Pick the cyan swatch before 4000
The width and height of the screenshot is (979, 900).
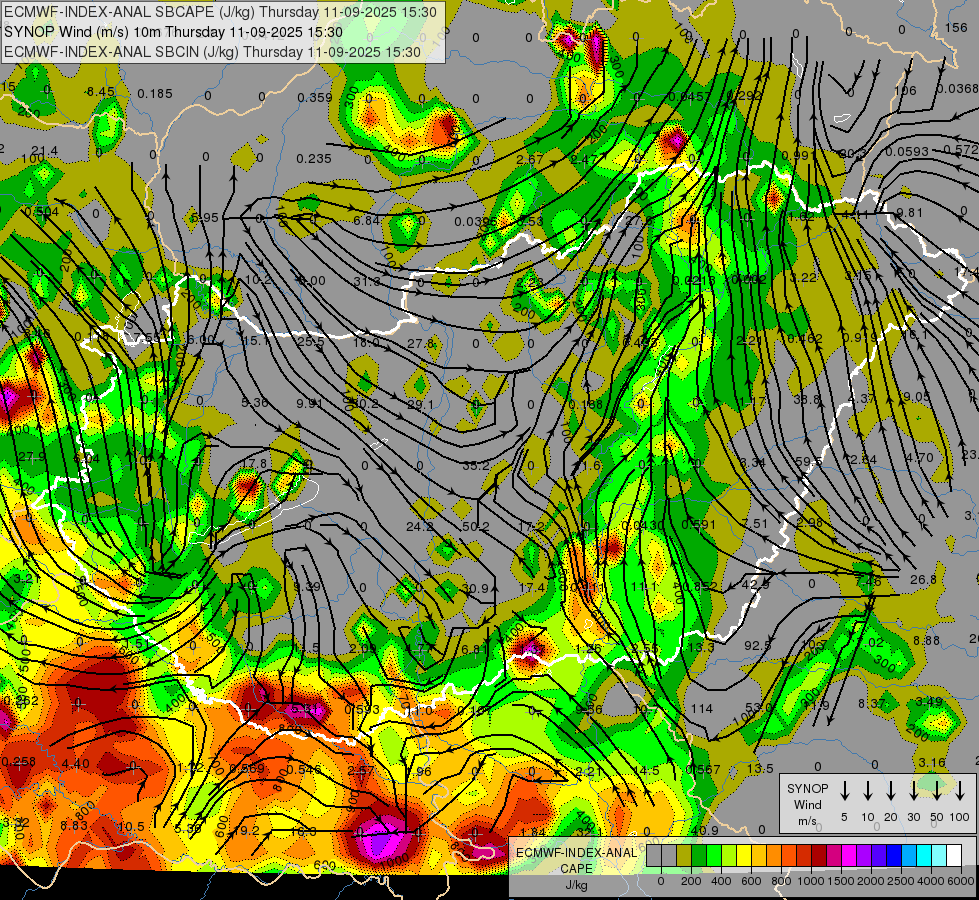[x=923, y=855]
